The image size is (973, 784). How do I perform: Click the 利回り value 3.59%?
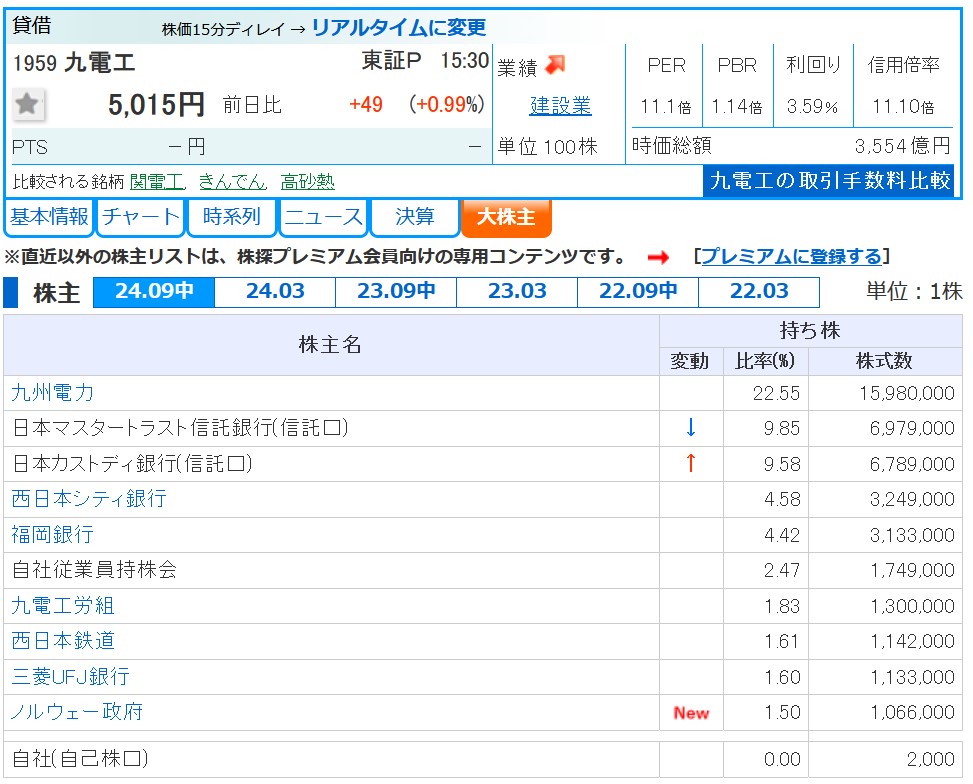point(812,107)
